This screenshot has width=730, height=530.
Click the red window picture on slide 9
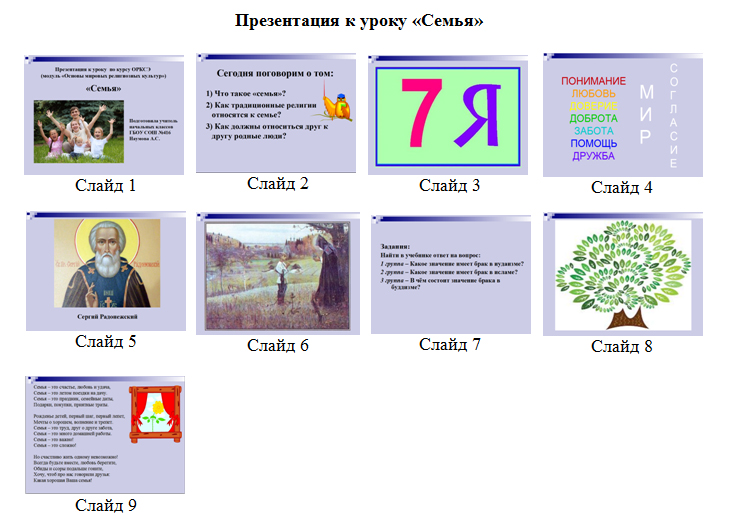[155, 414]
